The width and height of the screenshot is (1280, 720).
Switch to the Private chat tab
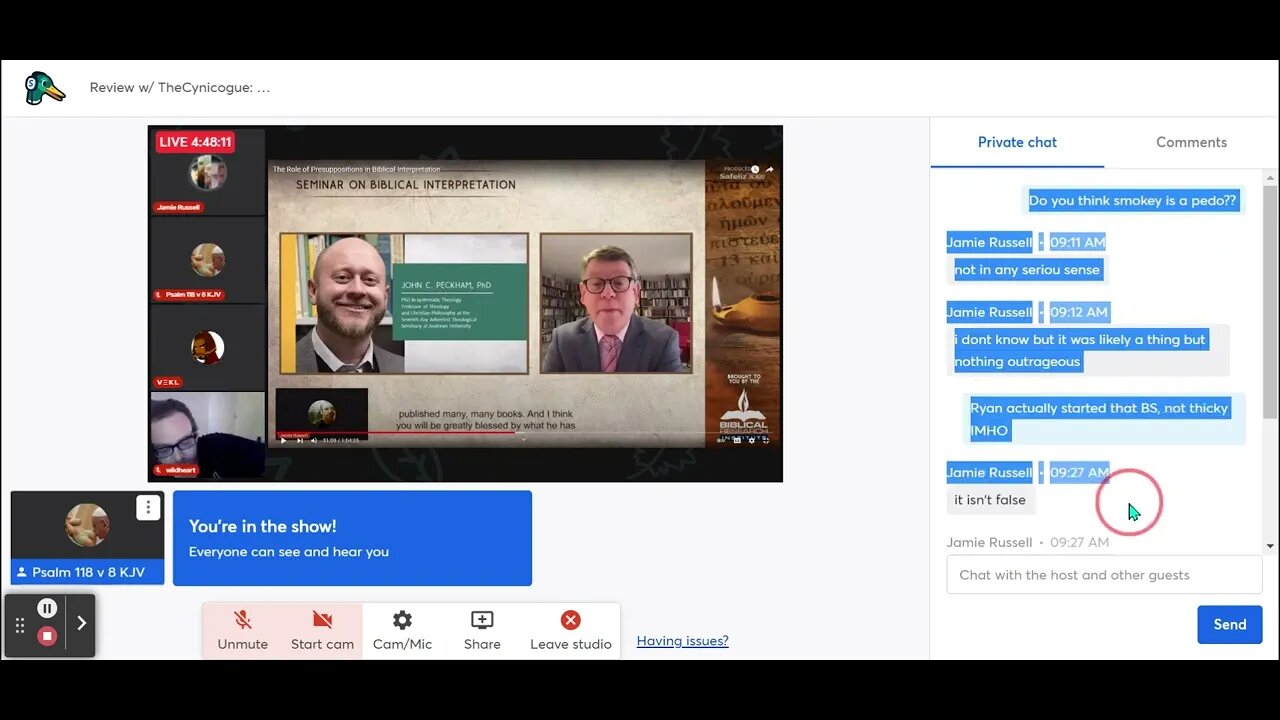[x=1017, y=142]
